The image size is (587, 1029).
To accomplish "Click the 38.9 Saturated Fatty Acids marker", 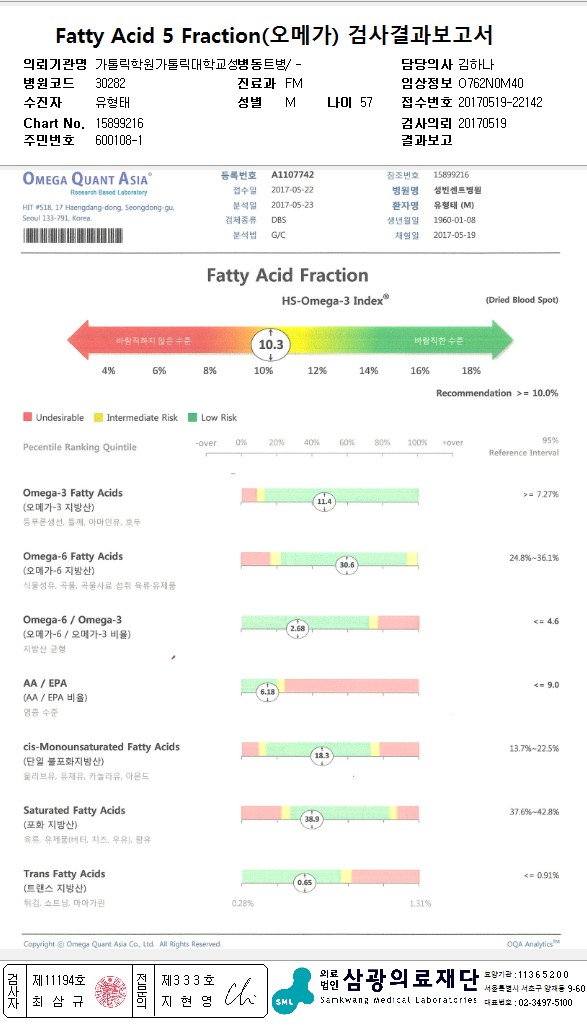I will (312, 820).
